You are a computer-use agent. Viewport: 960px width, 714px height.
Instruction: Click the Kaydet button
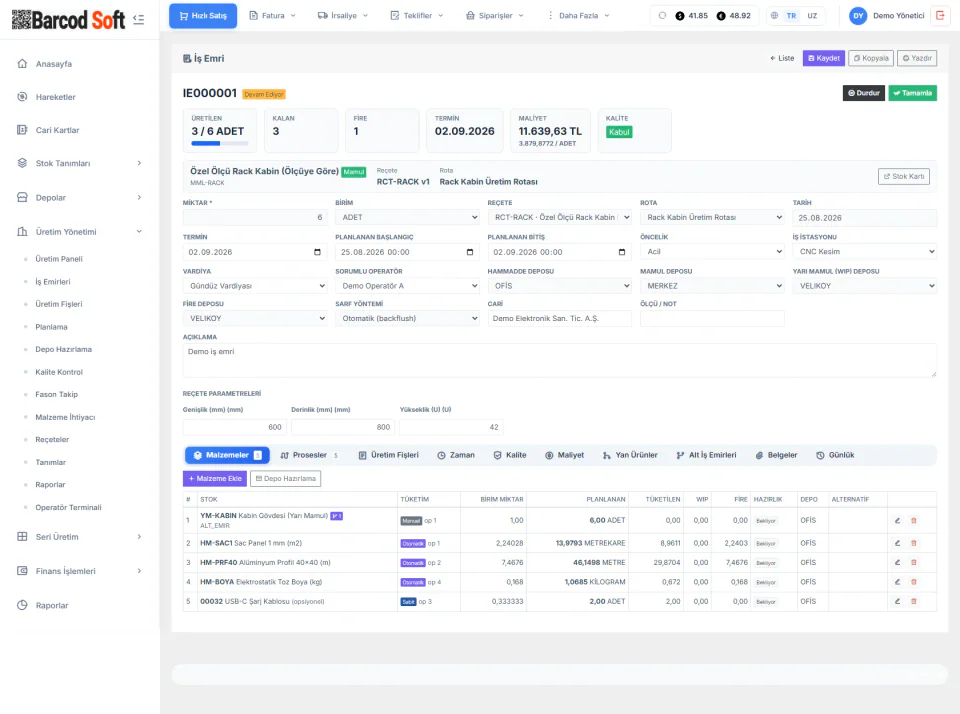(x=823, y=58)
